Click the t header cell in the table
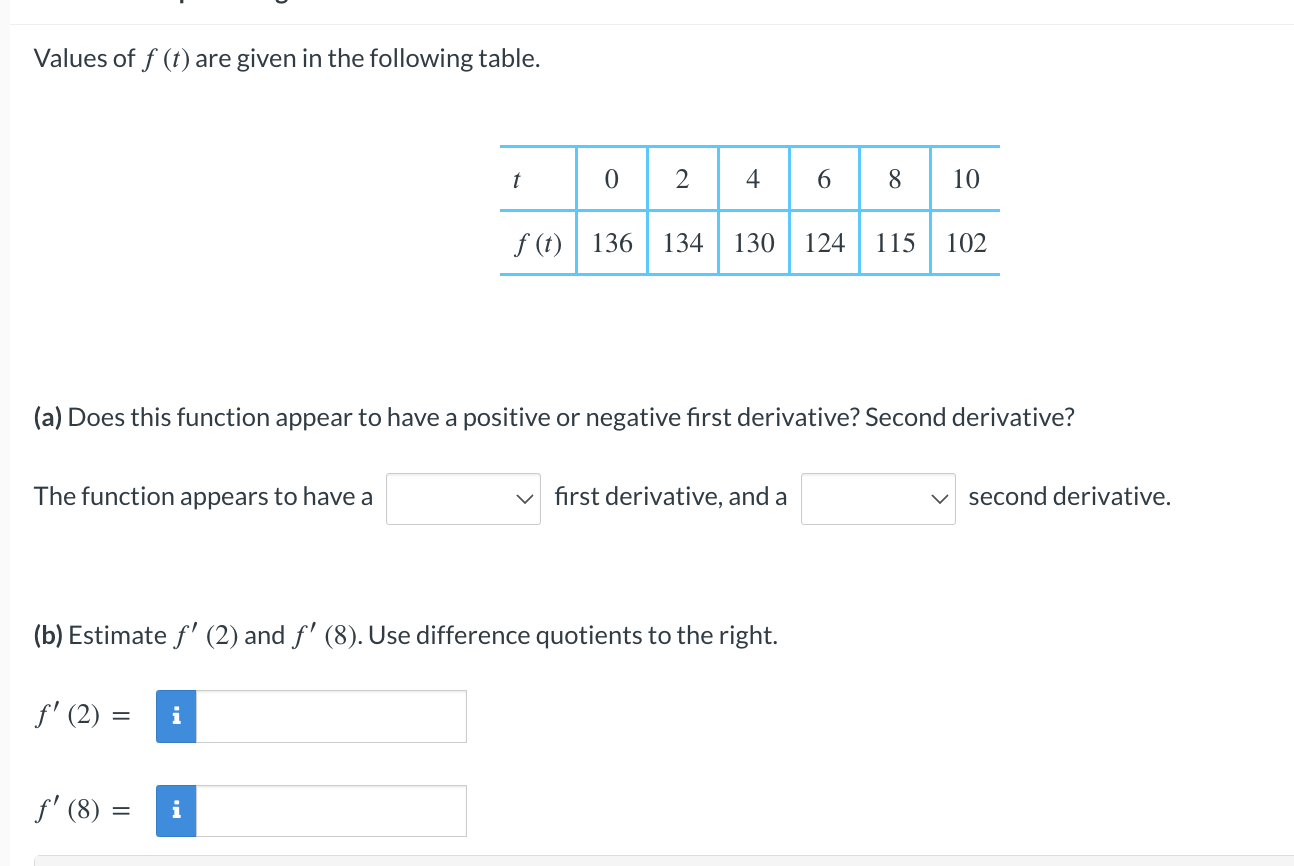Viewport: 1294px width, 866px height. pos(516,178)
